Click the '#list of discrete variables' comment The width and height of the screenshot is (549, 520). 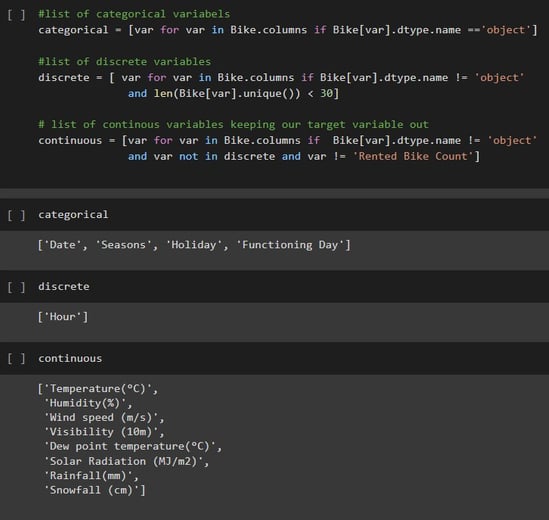(125, 62)
